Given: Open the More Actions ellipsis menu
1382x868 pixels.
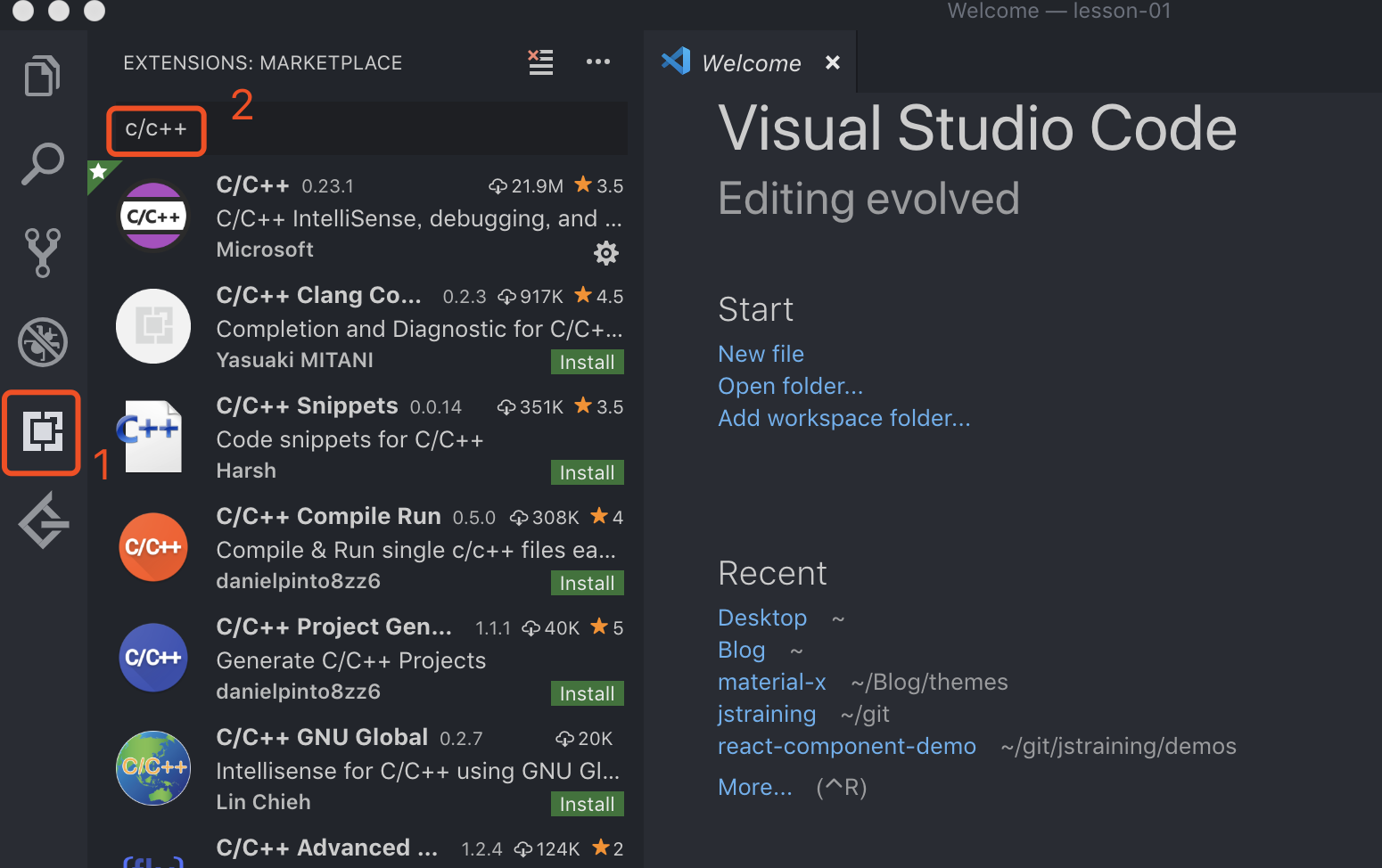Looking at the screenshot, I should pyautogui.click(x=598, y=61).
